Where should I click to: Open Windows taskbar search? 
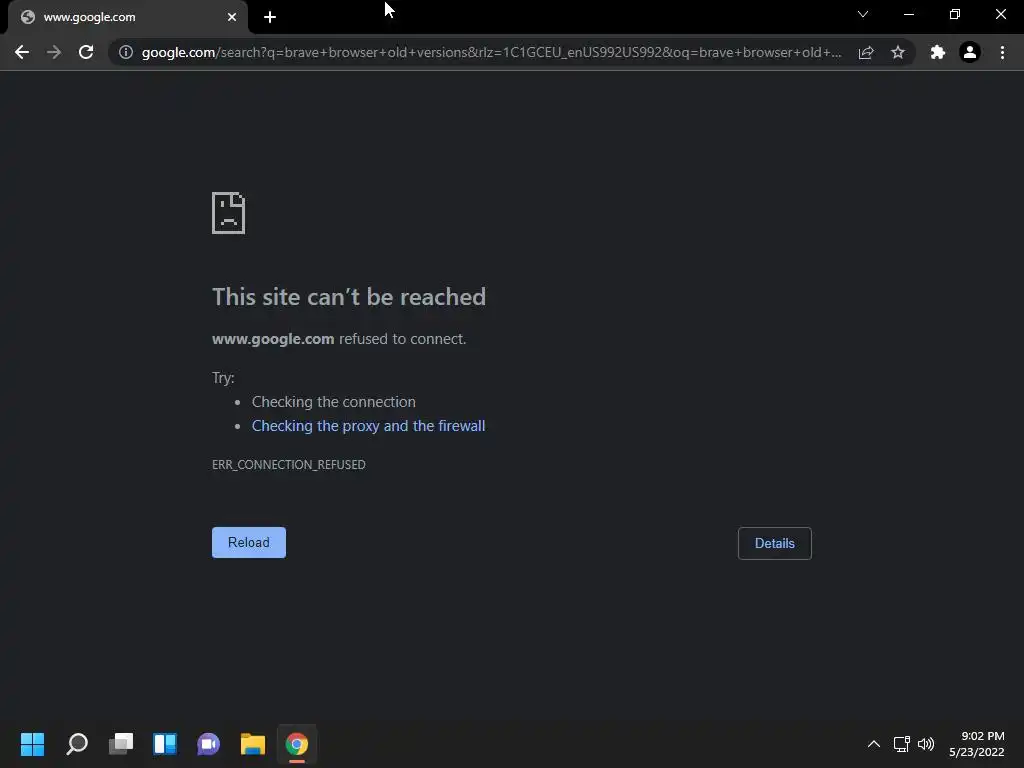click(x=77, y=744)
